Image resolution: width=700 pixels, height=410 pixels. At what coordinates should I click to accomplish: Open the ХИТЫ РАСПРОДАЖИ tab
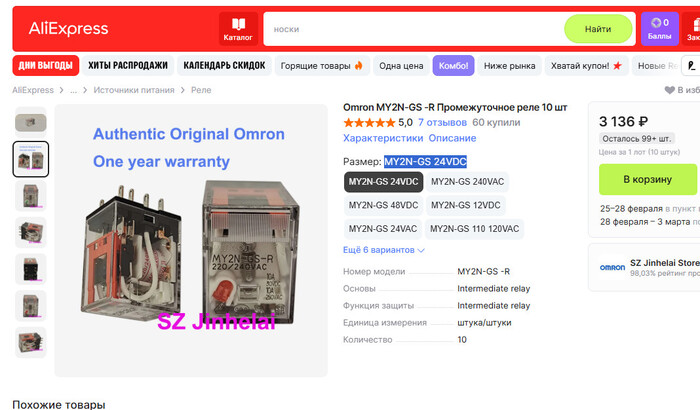coord(128,66)
